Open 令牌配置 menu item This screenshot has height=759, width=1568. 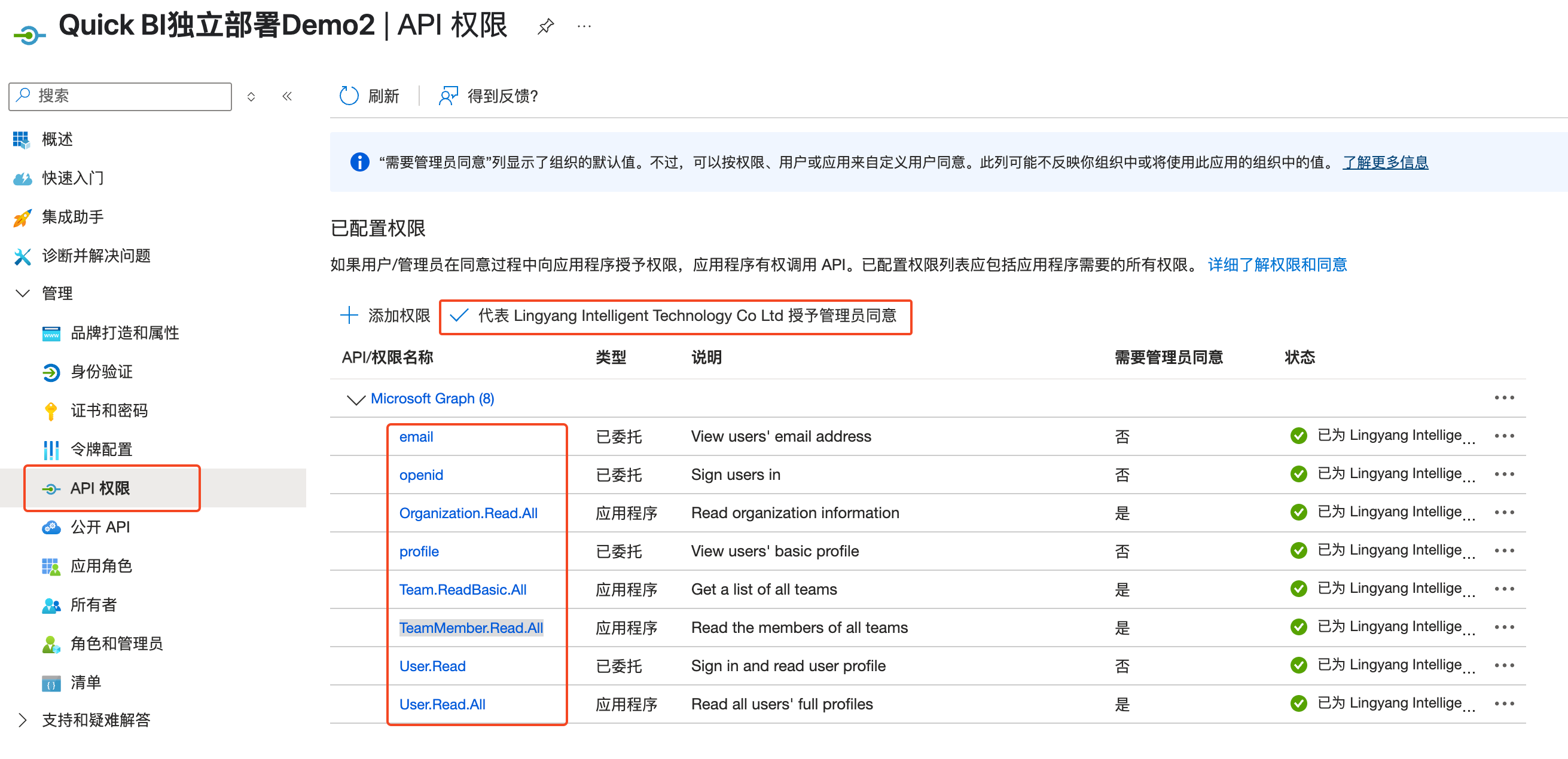tap(102, 449)
